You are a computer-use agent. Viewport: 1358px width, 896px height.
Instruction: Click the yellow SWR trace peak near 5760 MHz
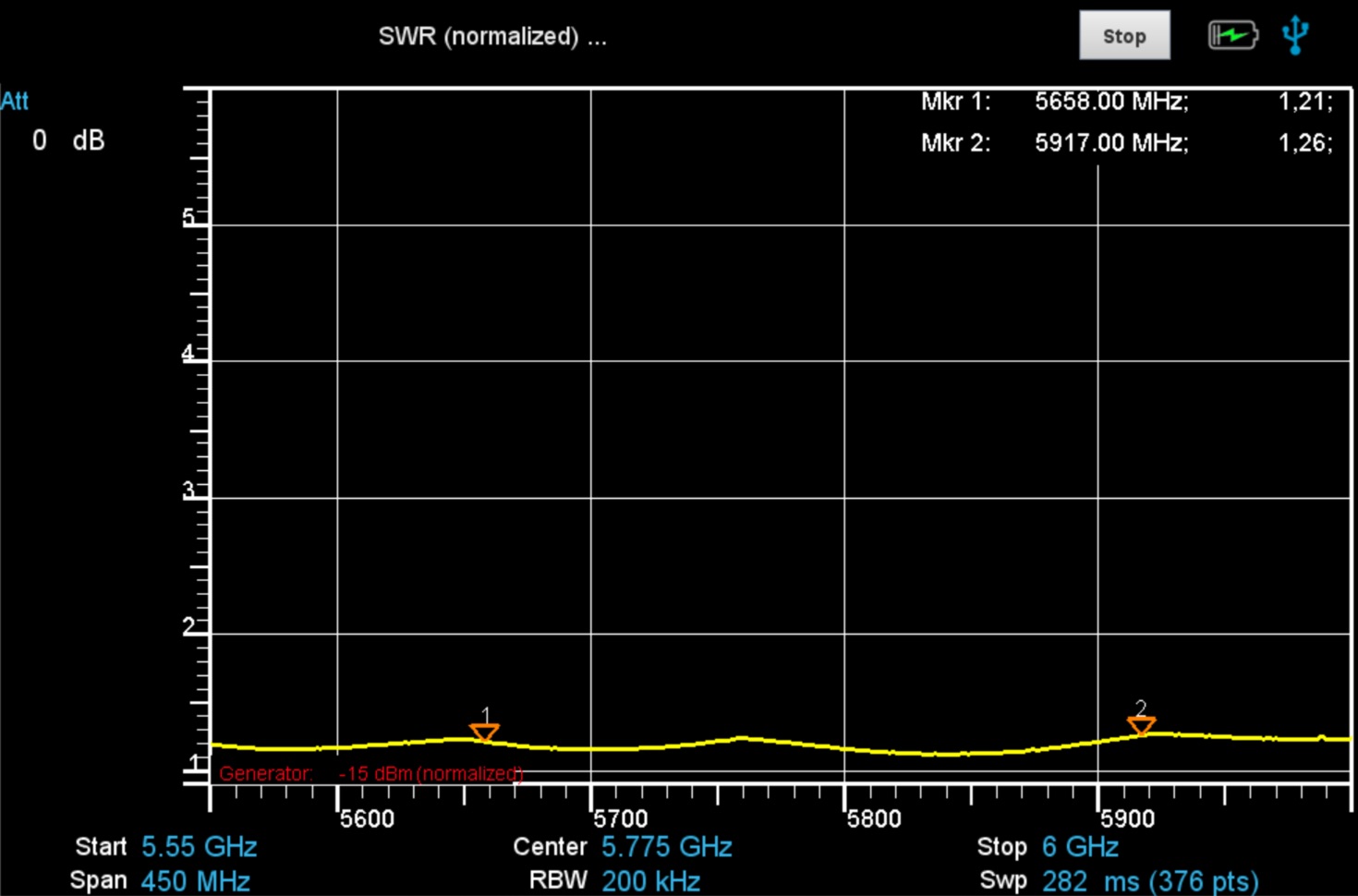pyautogui.click(x=741, y=738)
